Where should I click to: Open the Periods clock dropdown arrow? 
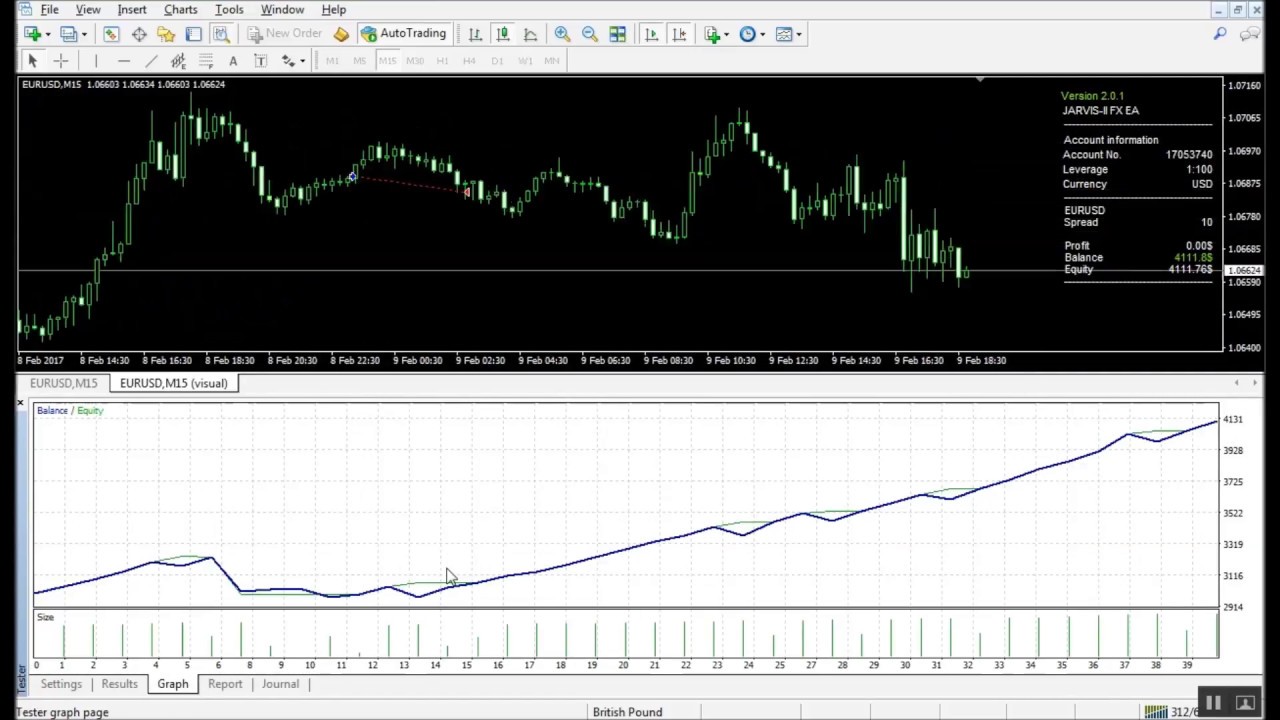point(762,34)
